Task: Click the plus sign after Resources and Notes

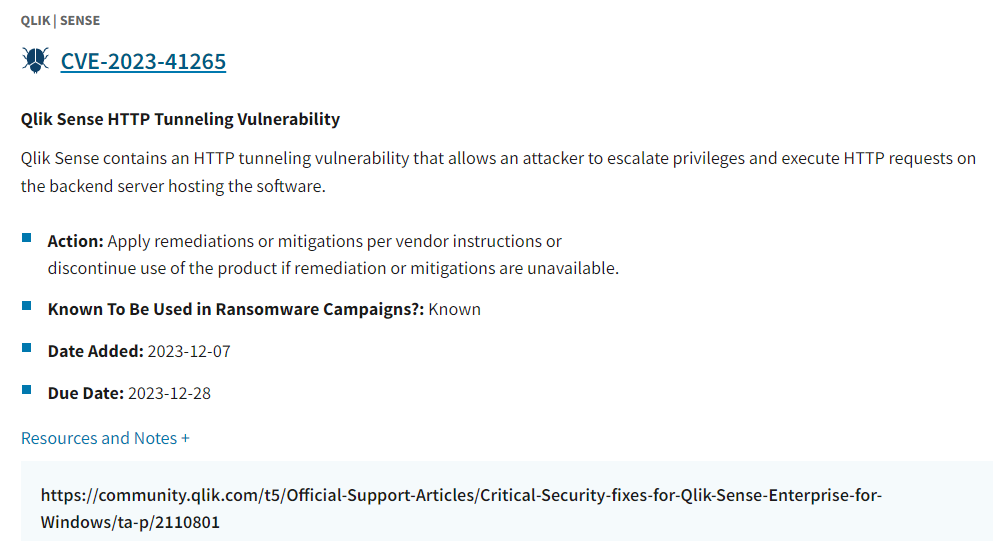Action: pyautogui.click(x=185, y=438)
